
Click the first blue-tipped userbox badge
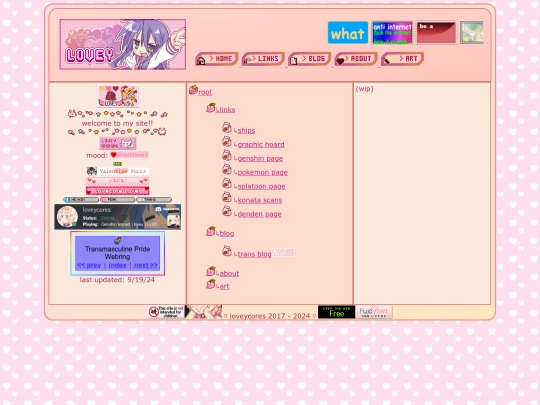point(81,199)
